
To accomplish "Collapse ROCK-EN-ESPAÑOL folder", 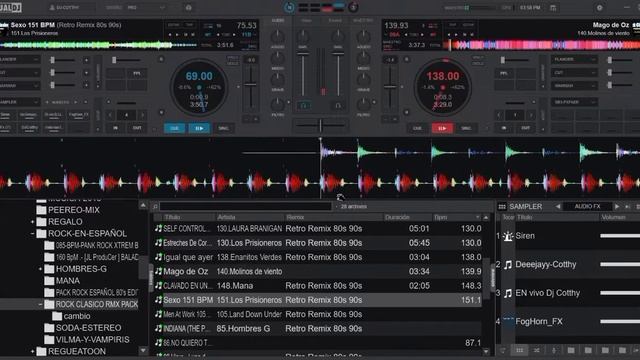I will point(32,234).
